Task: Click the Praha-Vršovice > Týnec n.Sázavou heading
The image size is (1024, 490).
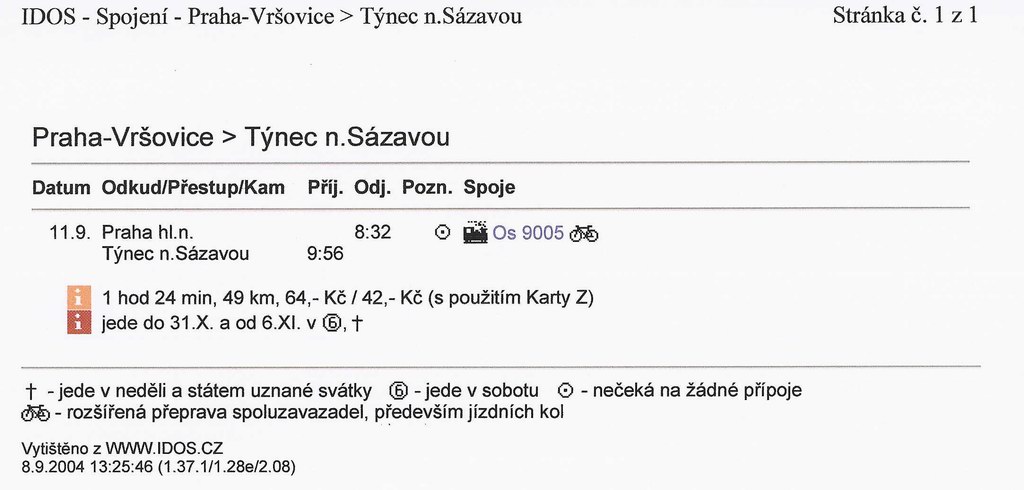Action: 241,138
